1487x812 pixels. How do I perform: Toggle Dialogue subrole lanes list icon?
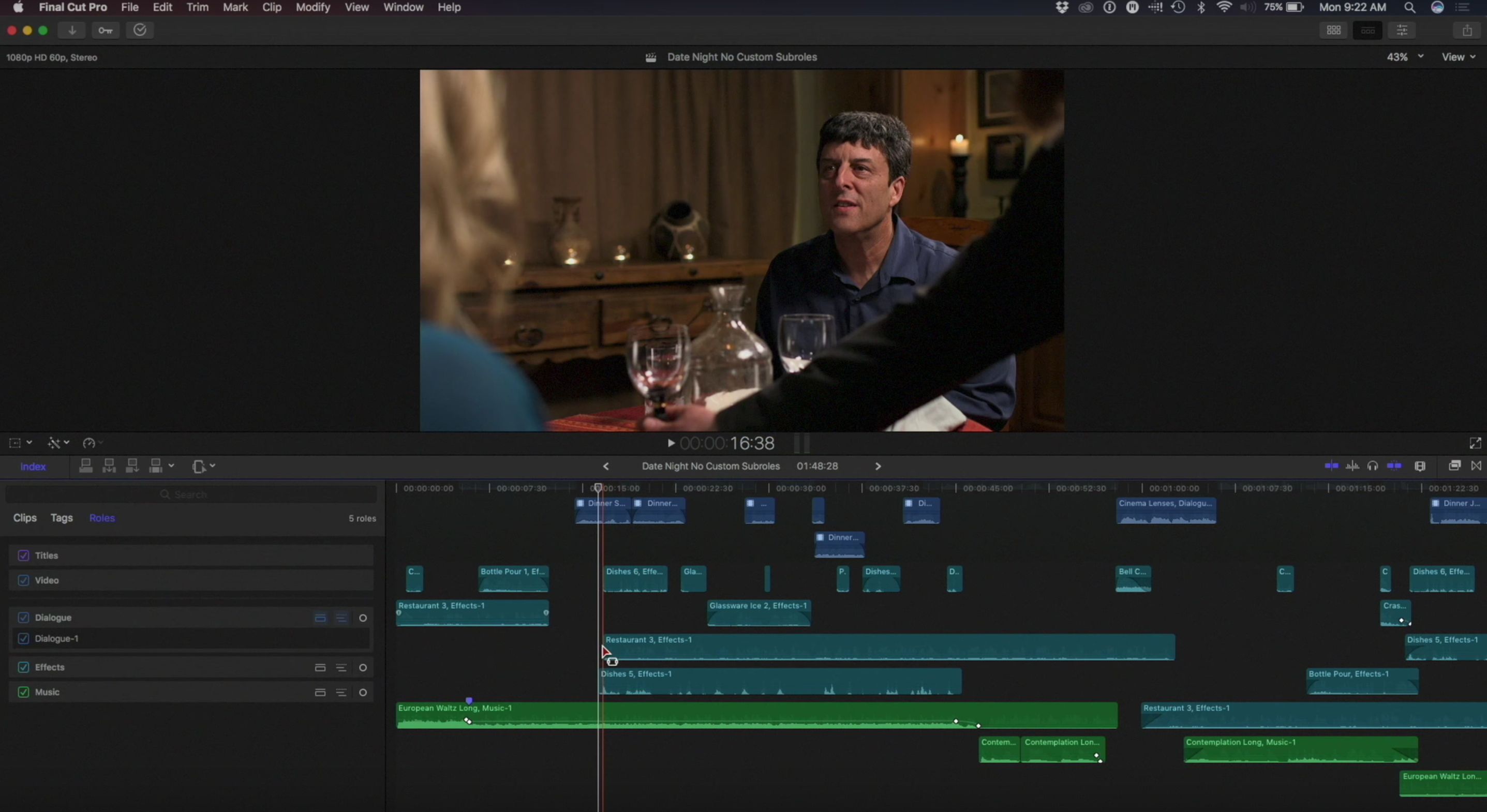click(x=341, y=618)
